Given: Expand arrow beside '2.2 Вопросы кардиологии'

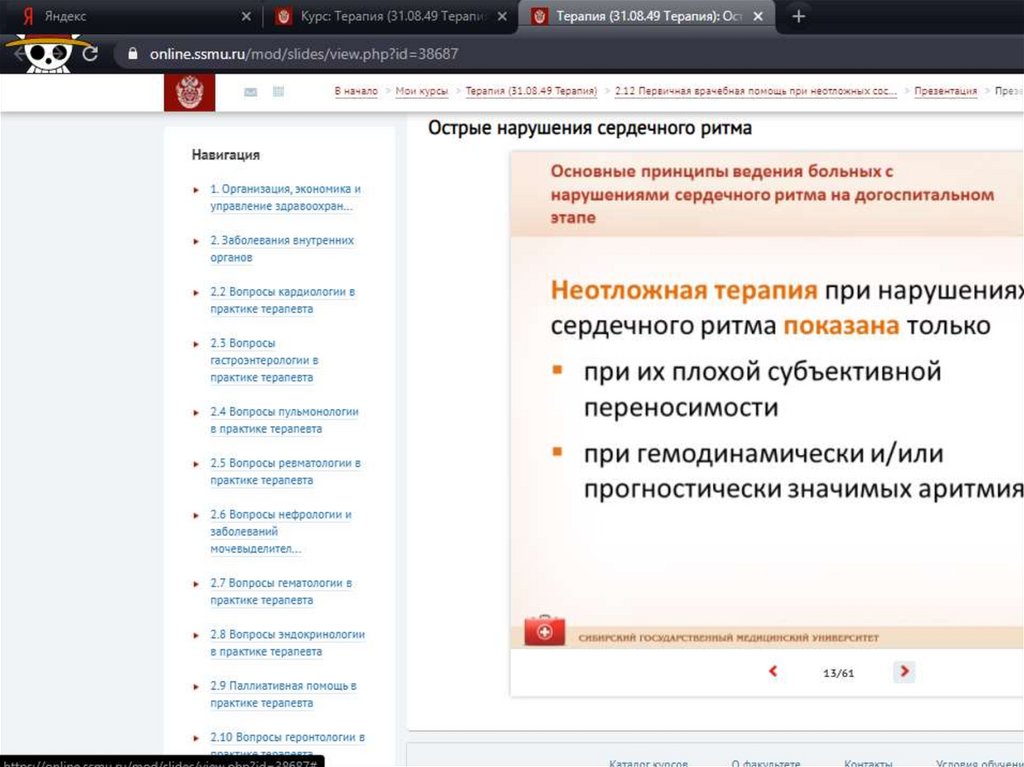Looking at the screenshot, I should tap(196, 293).
